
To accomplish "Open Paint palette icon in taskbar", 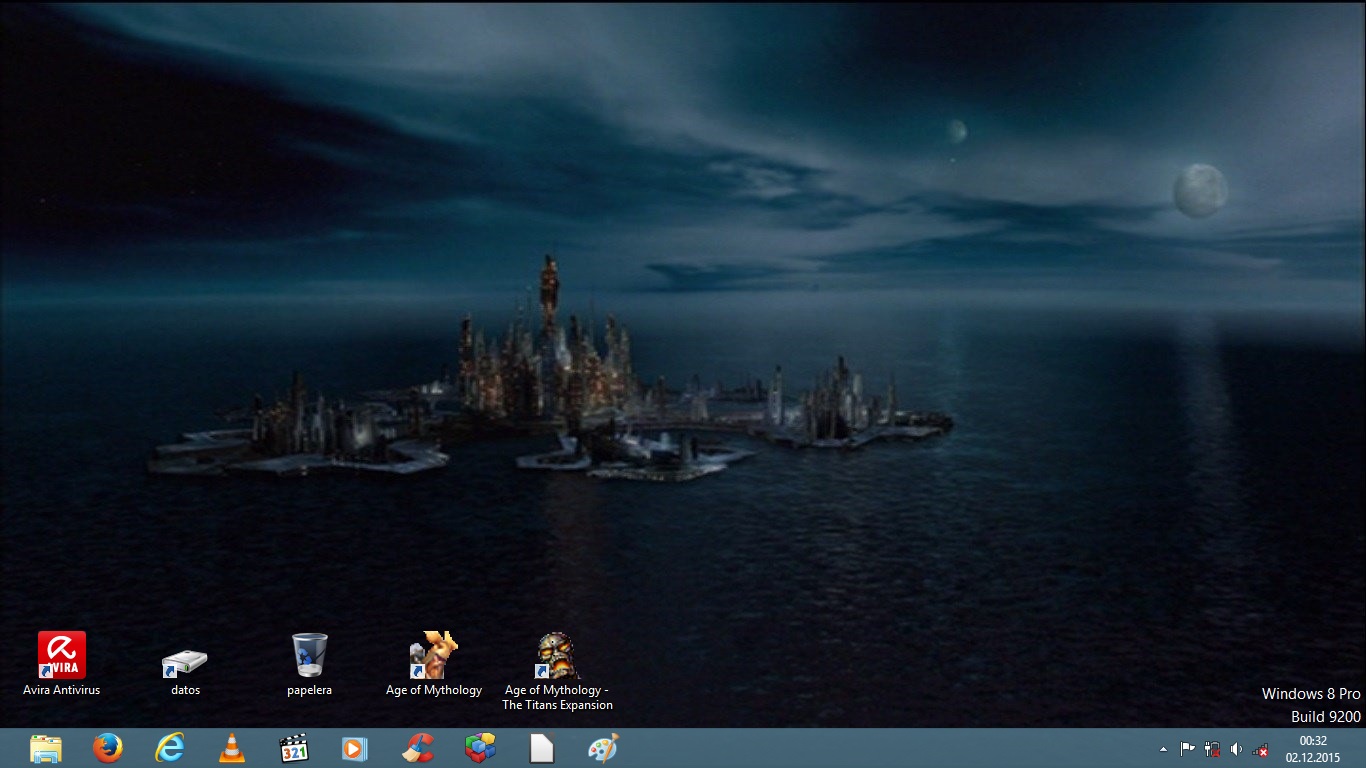I will (603, 748).
